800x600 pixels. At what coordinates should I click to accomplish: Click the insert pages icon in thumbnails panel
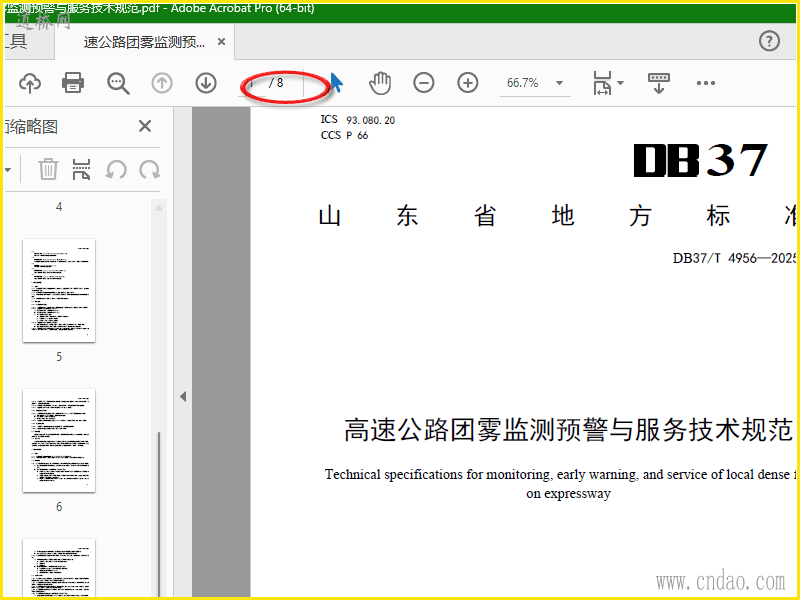click(82, 169)
